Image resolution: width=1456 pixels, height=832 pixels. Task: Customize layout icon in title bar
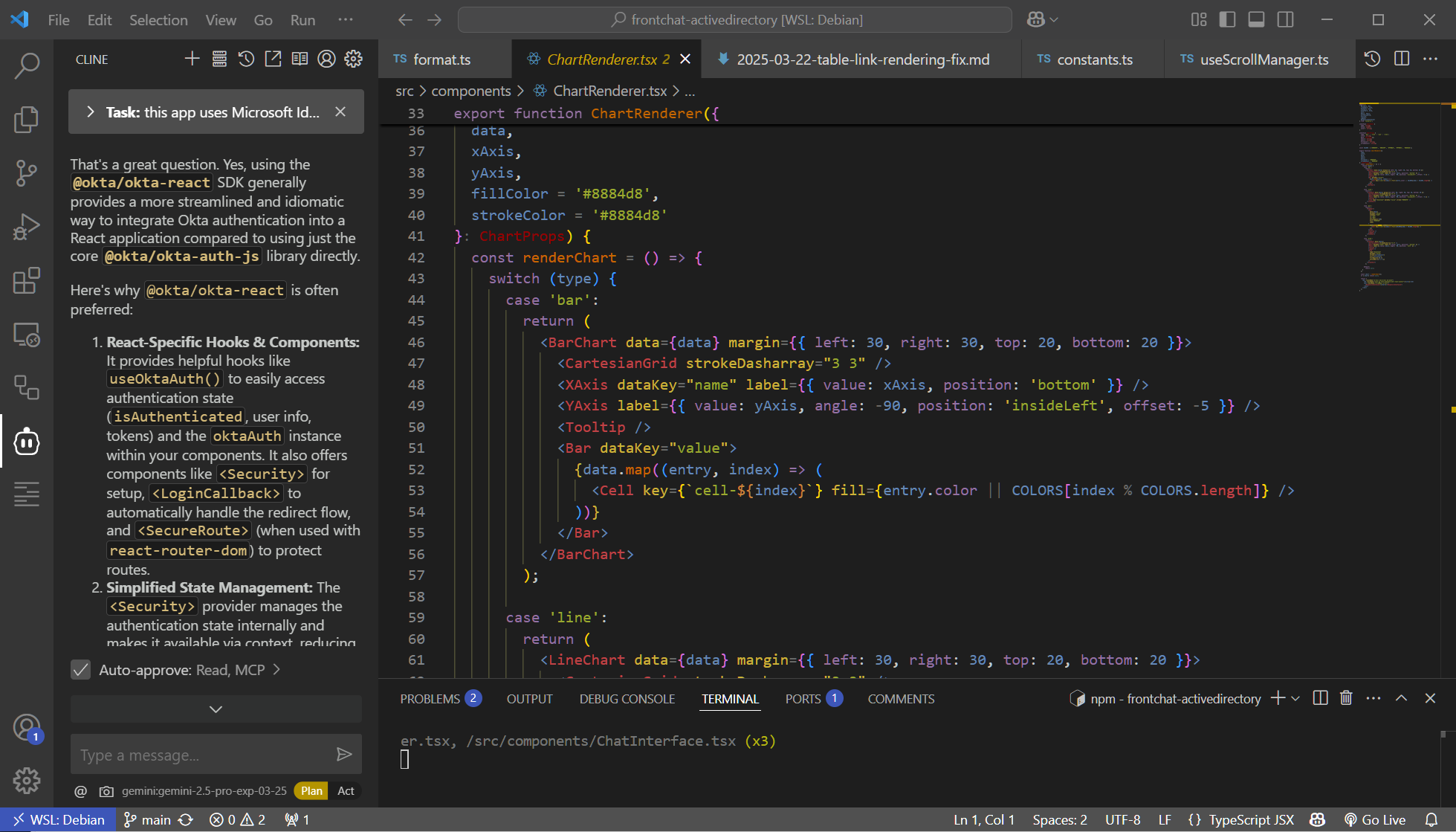point(1198,20)
